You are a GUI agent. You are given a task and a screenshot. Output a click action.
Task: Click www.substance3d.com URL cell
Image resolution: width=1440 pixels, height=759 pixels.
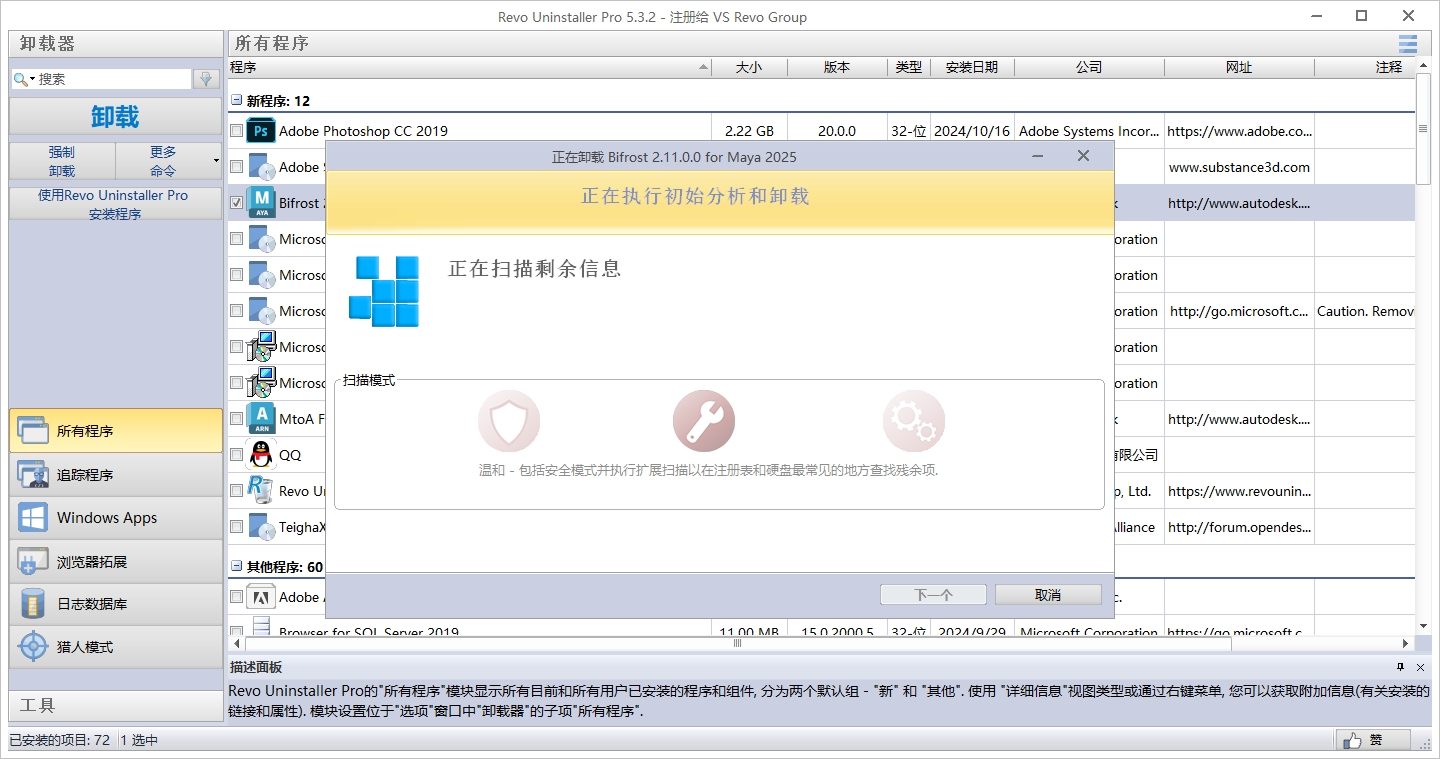(x=1239, y=167)
